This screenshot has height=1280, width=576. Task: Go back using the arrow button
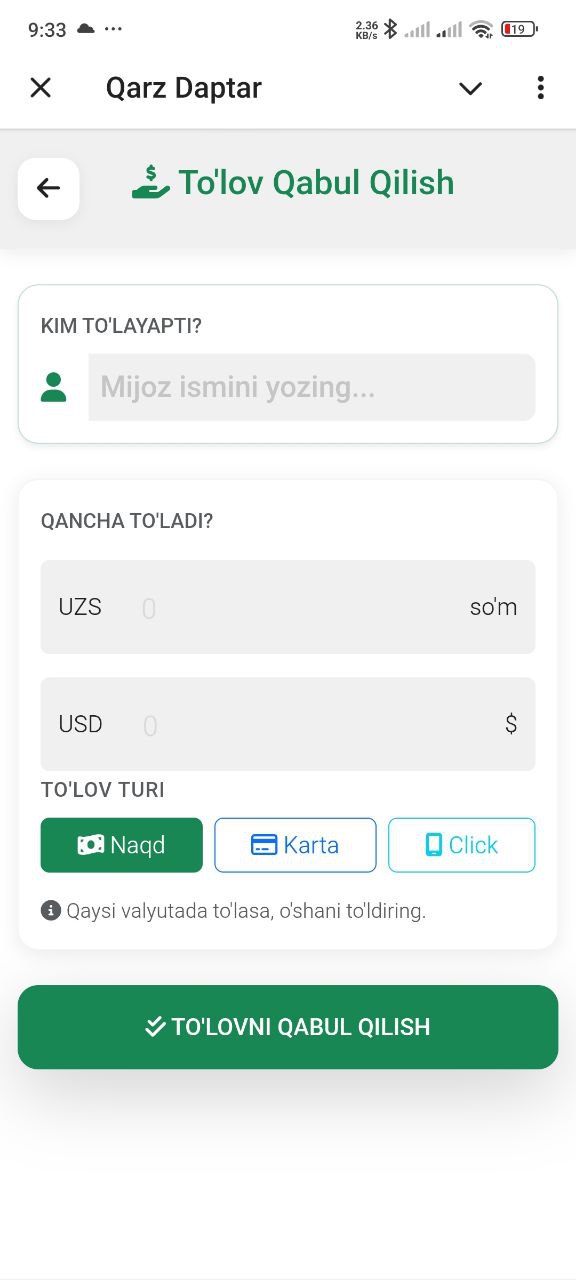48,188
